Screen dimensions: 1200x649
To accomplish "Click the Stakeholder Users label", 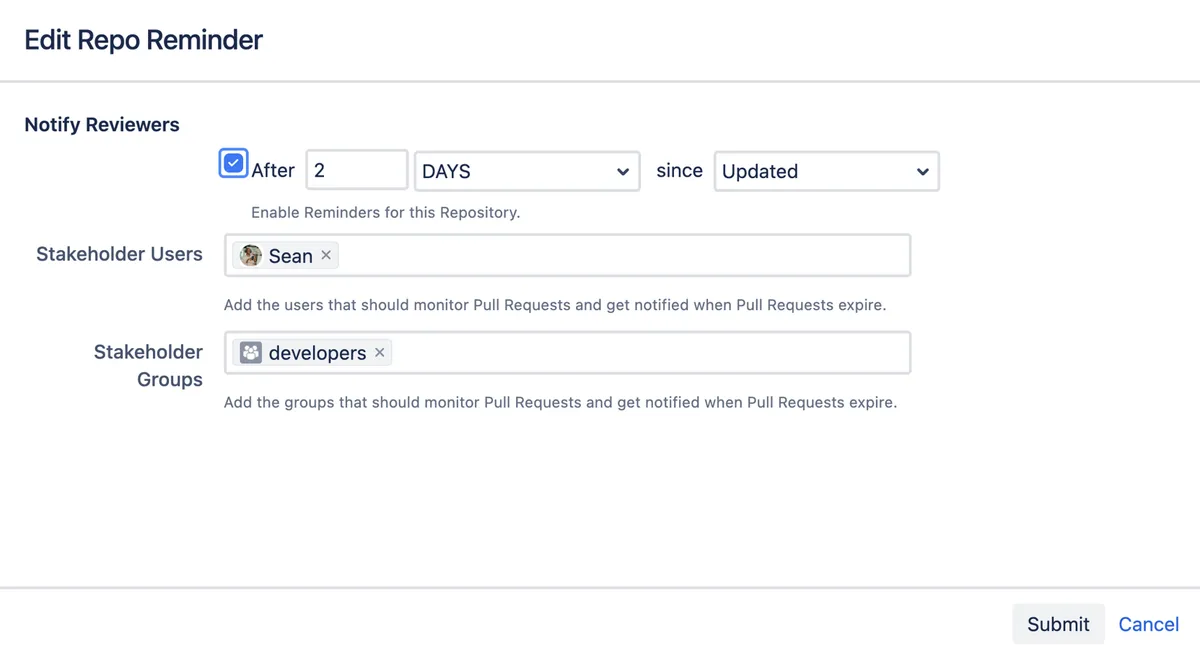I will (x=119, y=254).
